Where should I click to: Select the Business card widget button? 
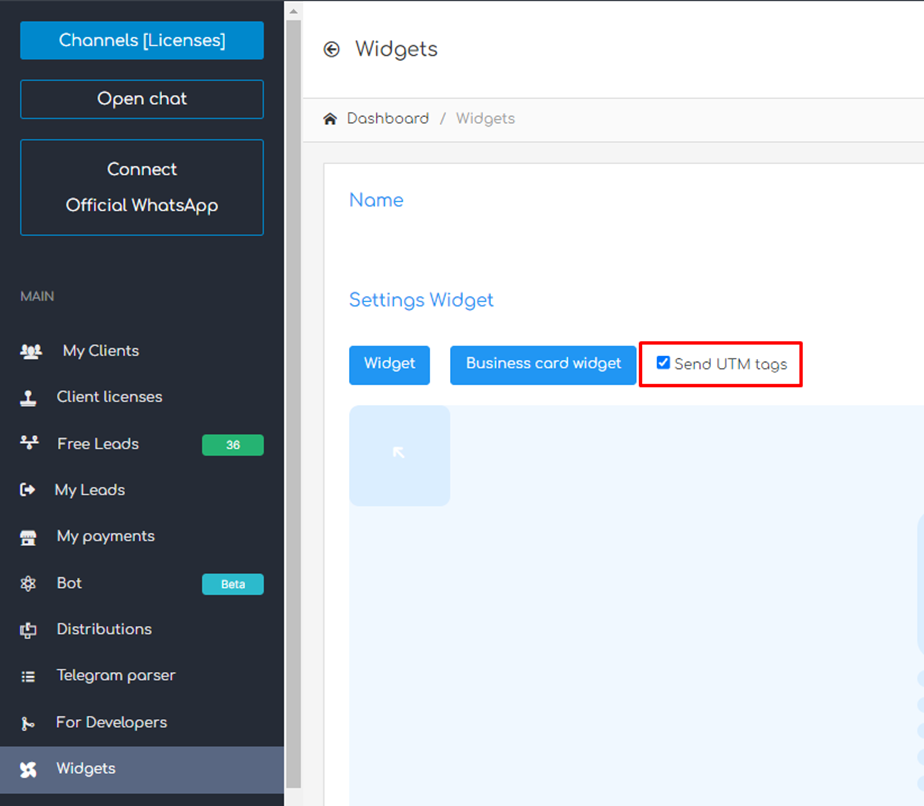[x=543, y=364]
